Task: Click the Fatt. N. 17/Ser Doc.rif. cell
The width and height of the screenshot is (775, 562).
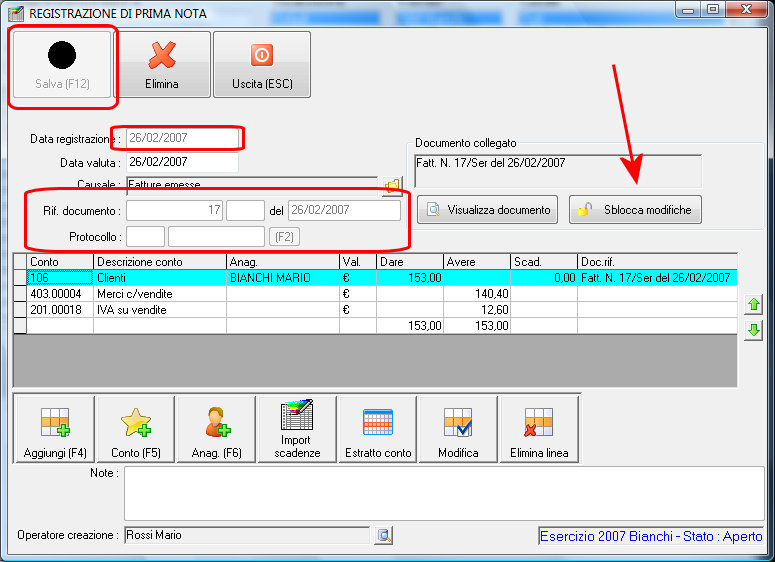Action: click(657, 278)
